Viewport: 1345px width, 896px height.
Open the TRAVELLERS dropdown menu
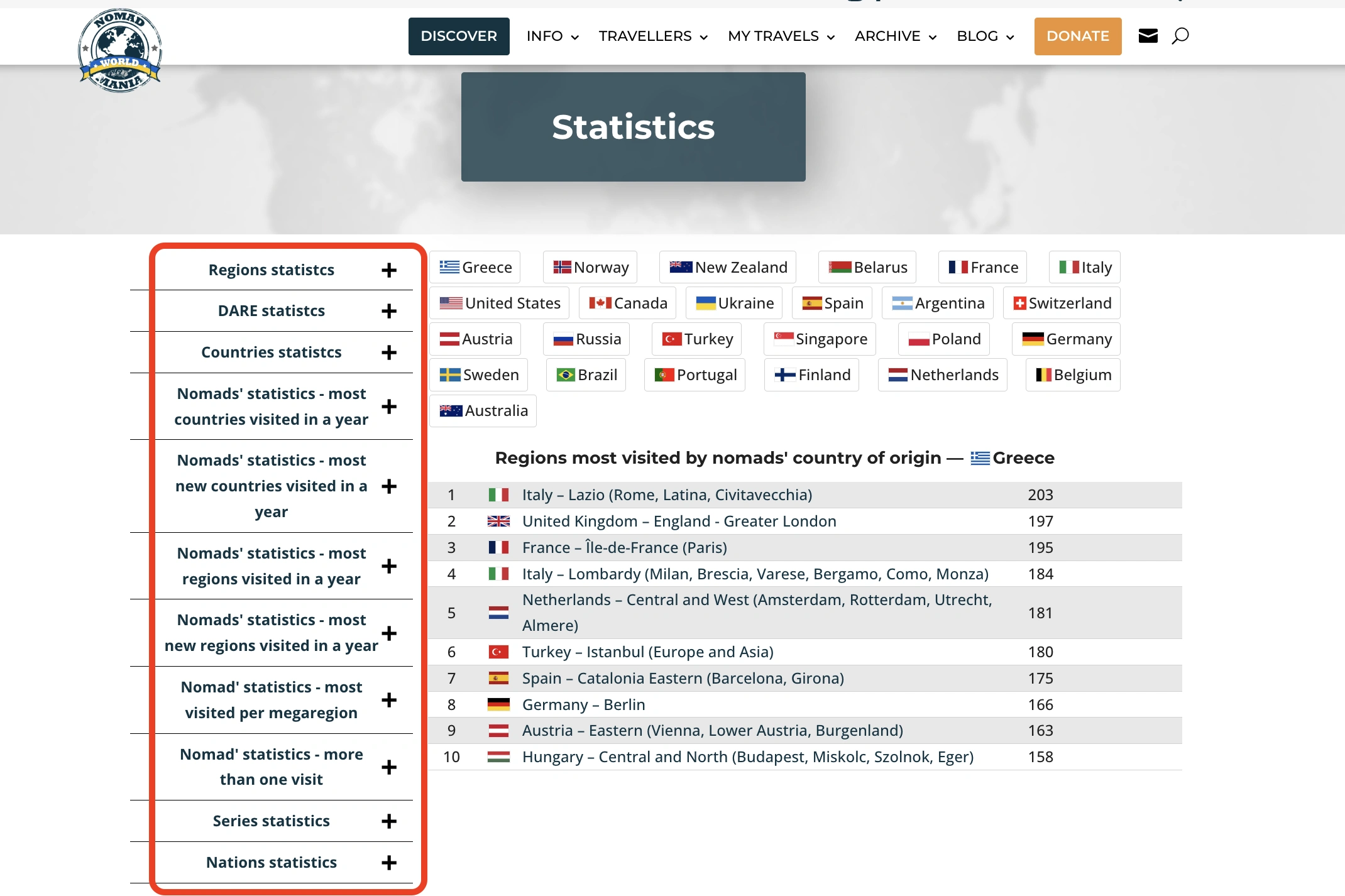[x=652, y=36]
